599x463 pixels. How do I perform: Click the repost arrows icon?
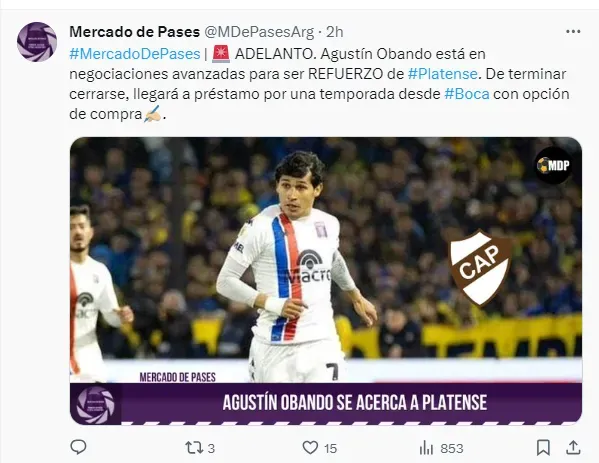pyautogui.click(x=194, y=447)
